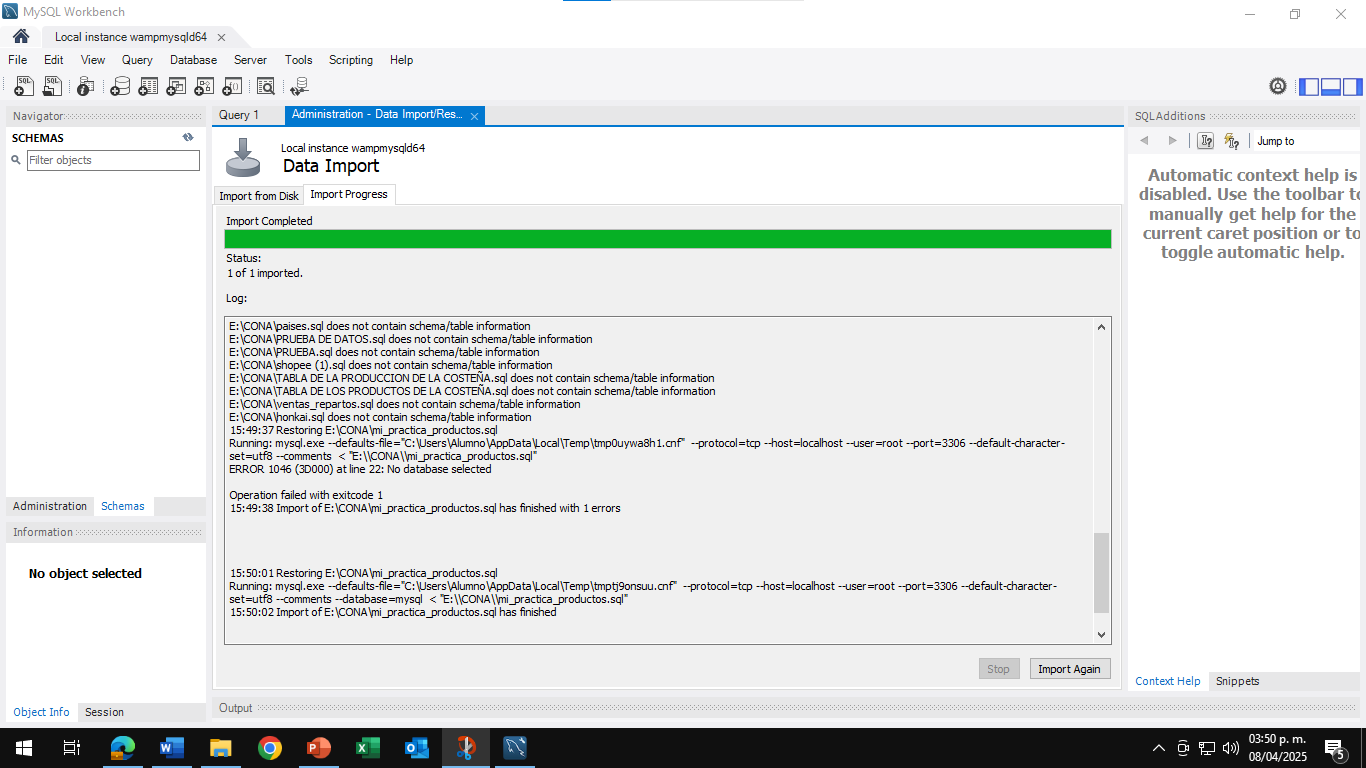Screen dimensions: 1366x768
Task: Get context help for caret position
Action: 1206,141
